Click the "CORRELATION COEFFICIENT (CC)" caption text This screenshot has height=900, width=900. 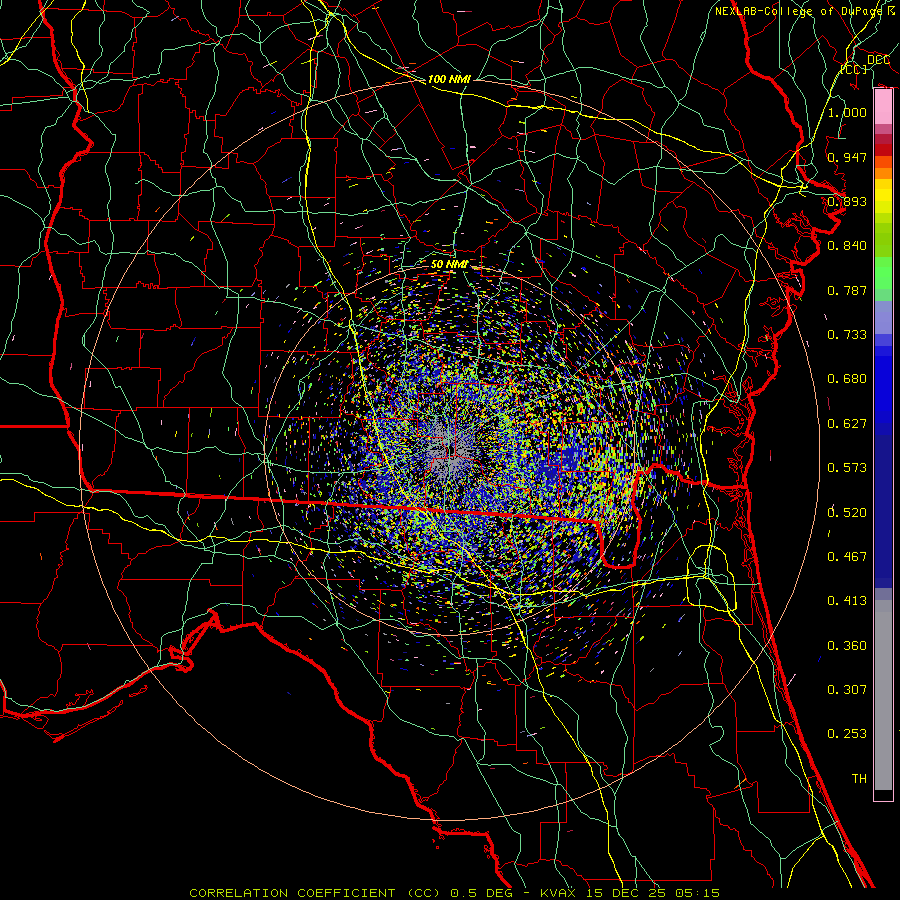tap(316, 893)
